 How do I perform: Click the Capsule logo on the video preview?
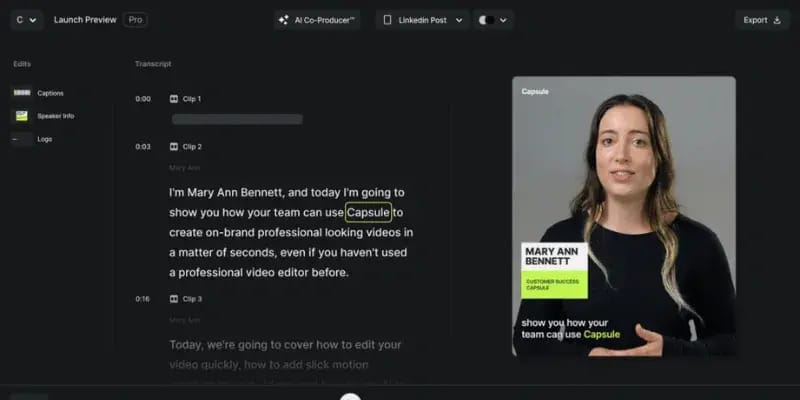point(535,92)
